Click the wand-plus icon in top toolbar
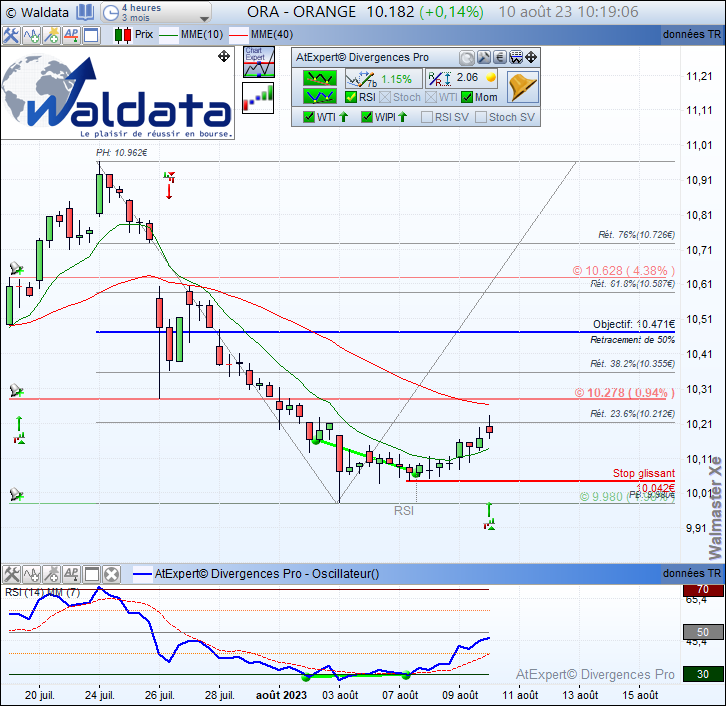726x706 pixels. [x=51, y=35]
